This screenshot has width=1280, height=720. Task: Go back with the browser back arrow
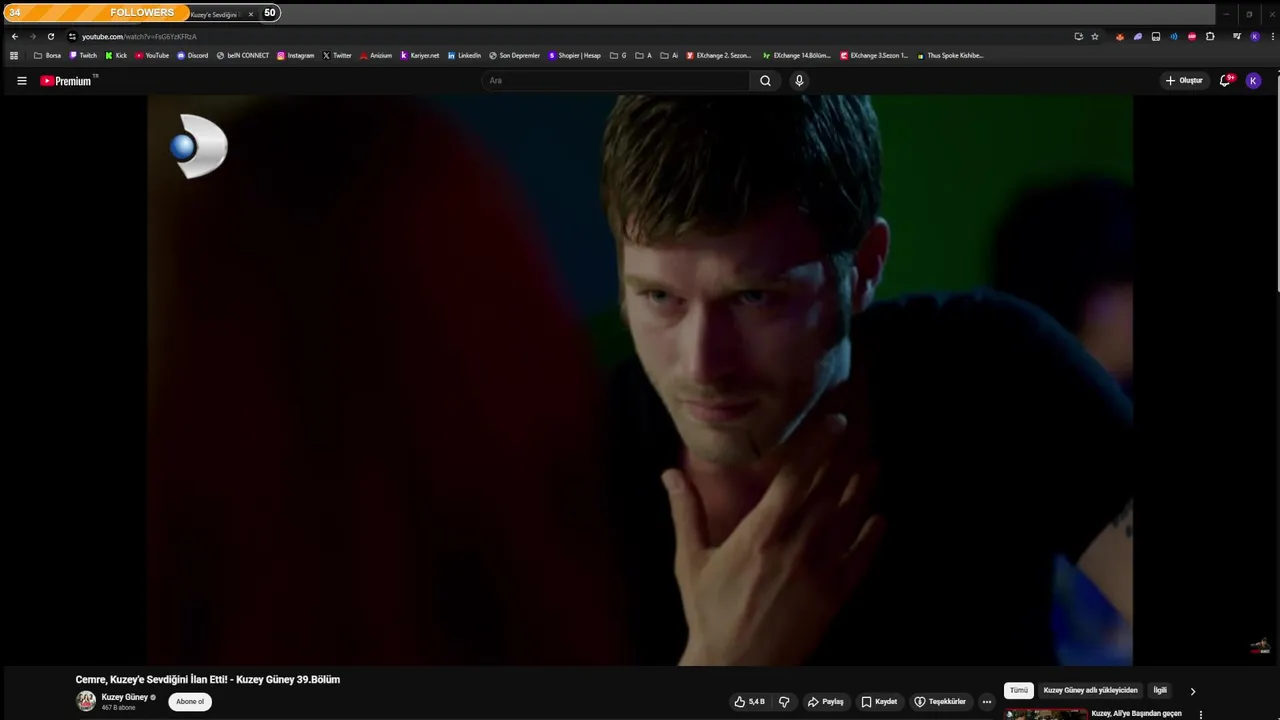(x=14, y=36)
